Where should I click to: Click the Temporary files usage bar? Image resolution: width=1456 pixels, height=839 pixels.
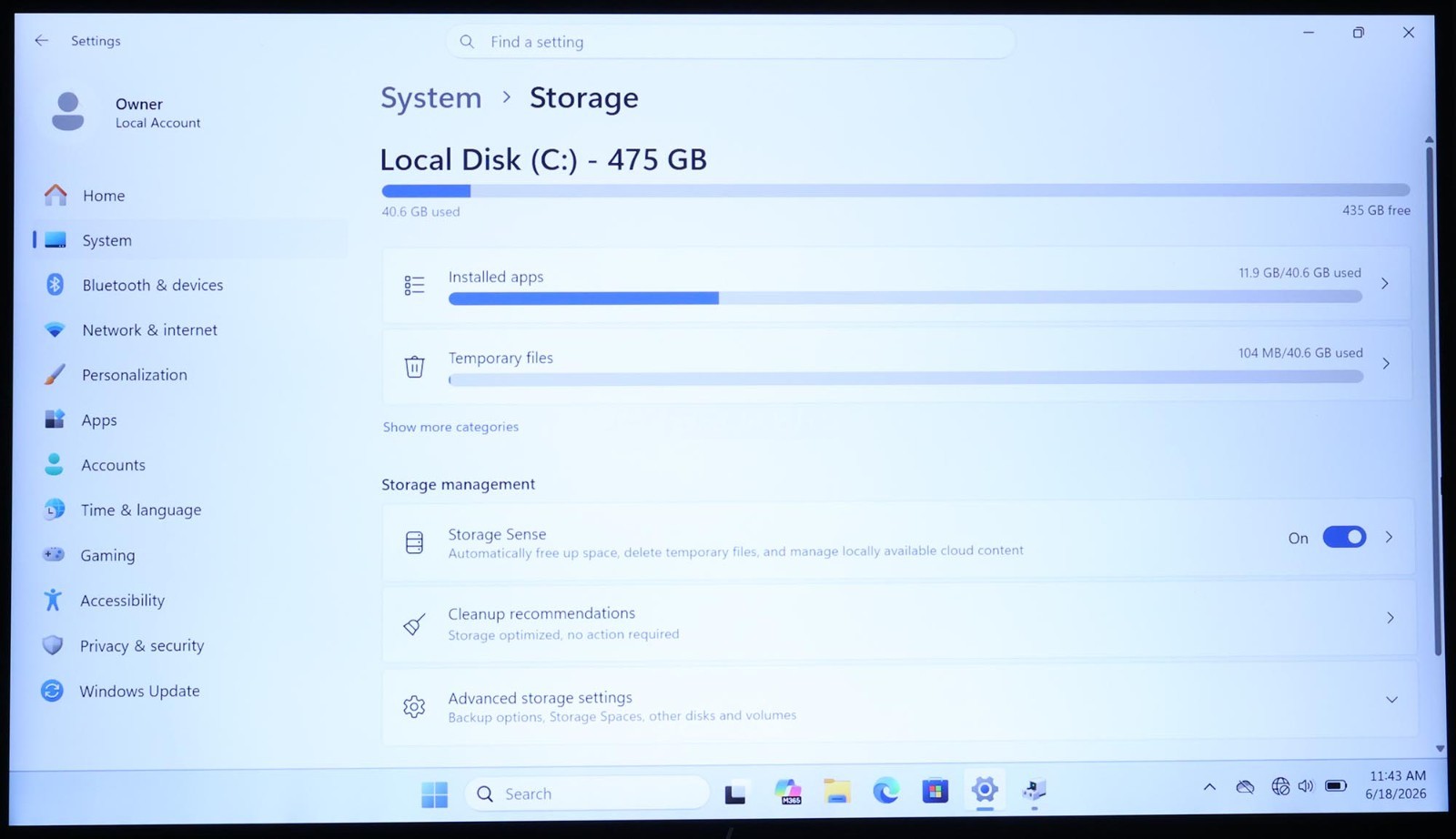click(x=906, y=378)
